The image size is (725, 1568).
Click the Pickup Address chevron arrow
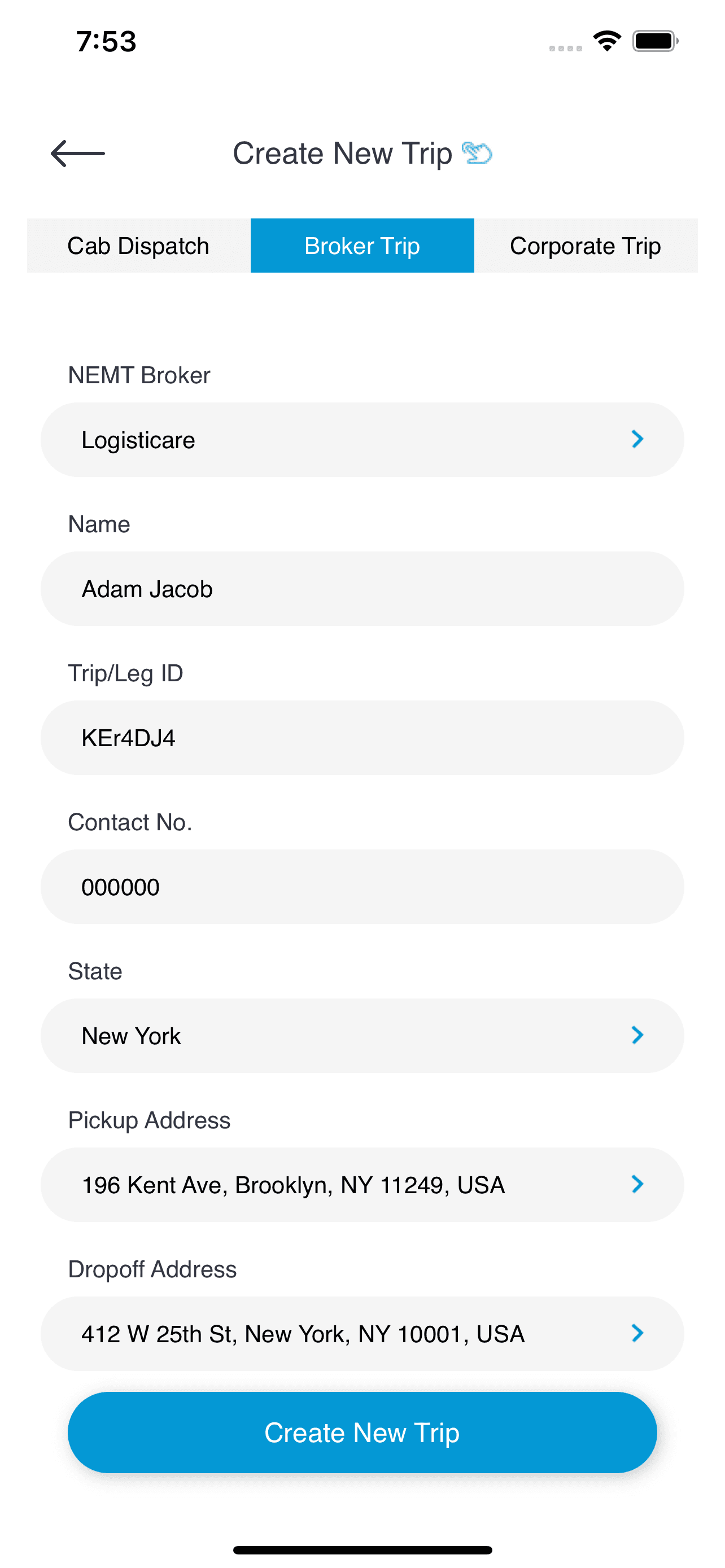(x=637, y=1184)
